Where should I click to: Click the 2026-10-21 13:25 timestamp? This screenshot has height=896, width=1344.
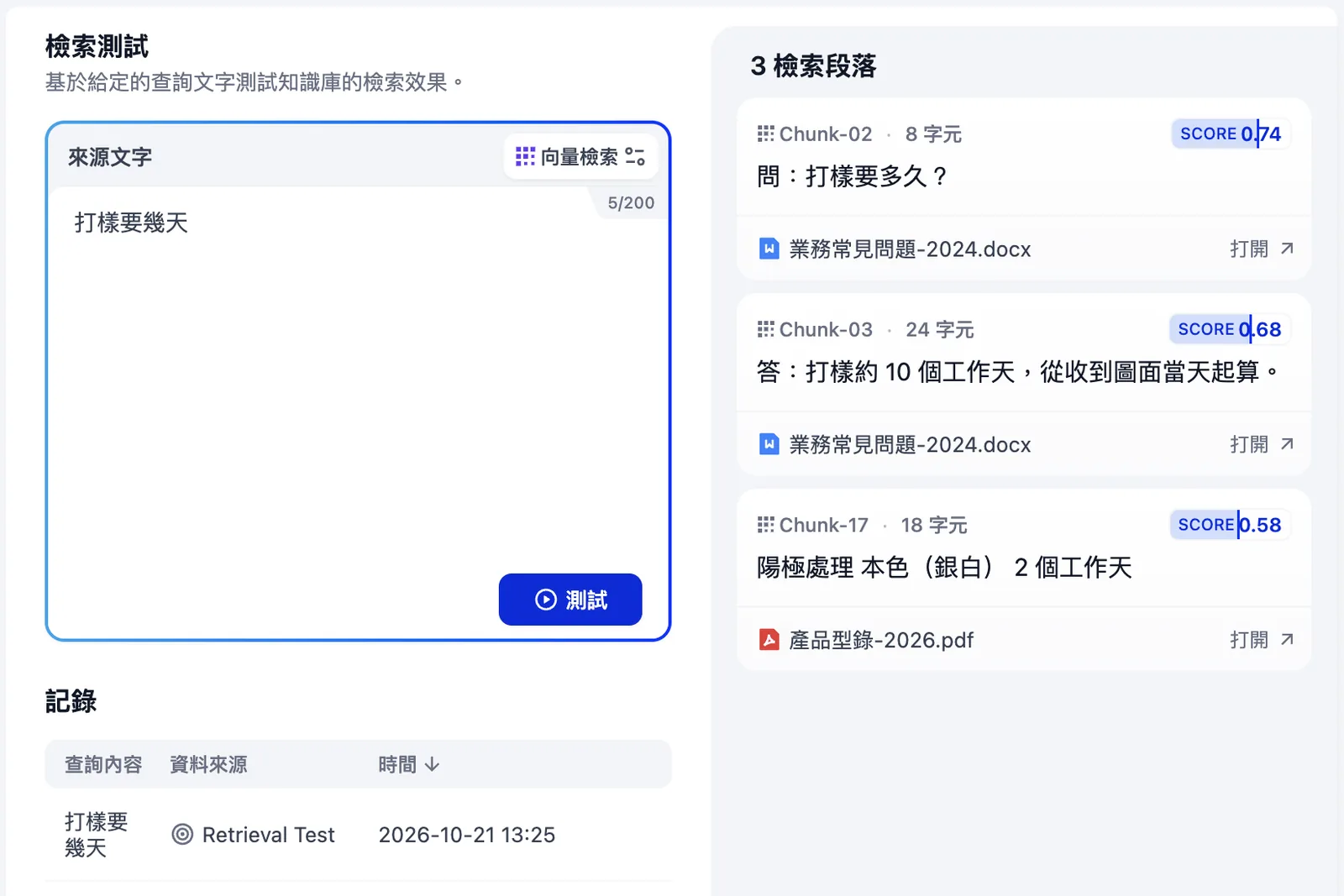tap(467, 835)
